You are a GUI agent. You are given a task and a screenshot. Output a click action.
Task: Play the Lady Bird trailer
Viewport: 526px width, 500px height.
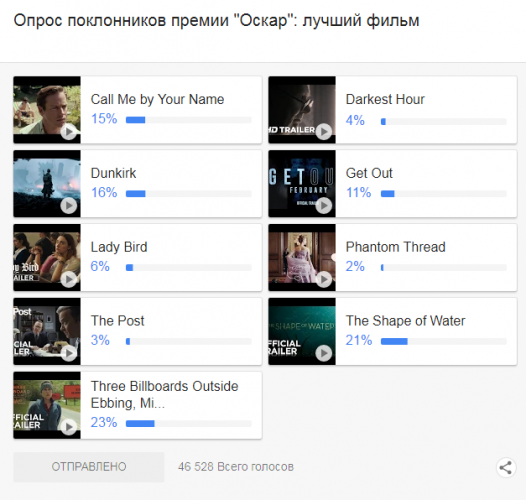(x=69, y=279)
